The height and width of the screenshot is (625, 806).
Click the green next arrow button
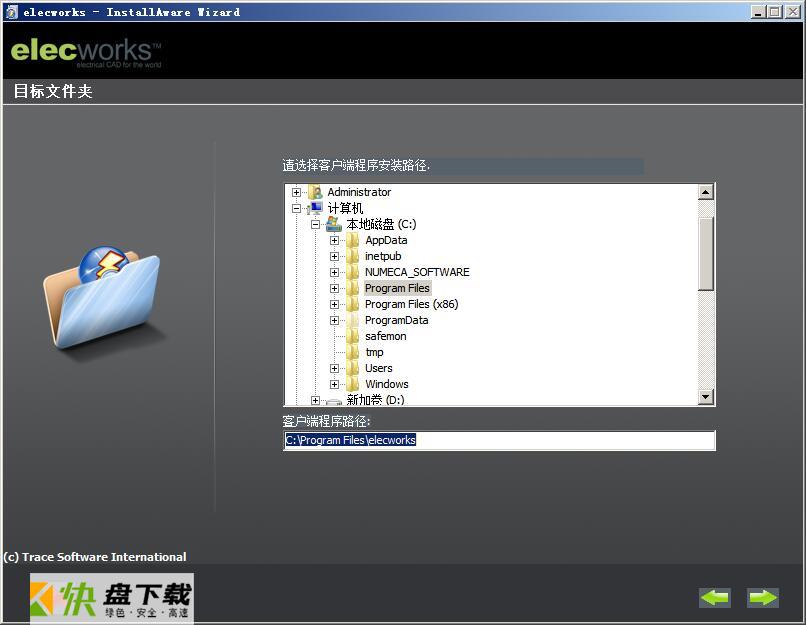click(763, 597)
